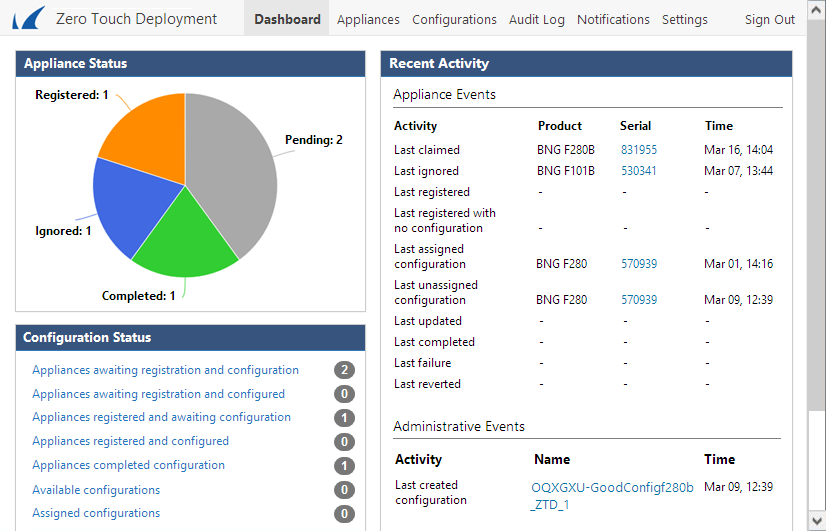This screenshot has width=826, height=531.
Task: Open the Available configurations link
Action: 96,490
